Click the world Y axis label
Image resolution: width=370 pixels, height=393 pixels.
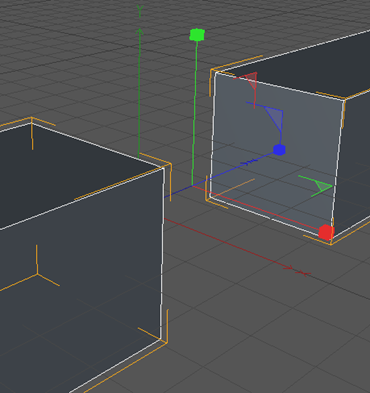point(140,11)
